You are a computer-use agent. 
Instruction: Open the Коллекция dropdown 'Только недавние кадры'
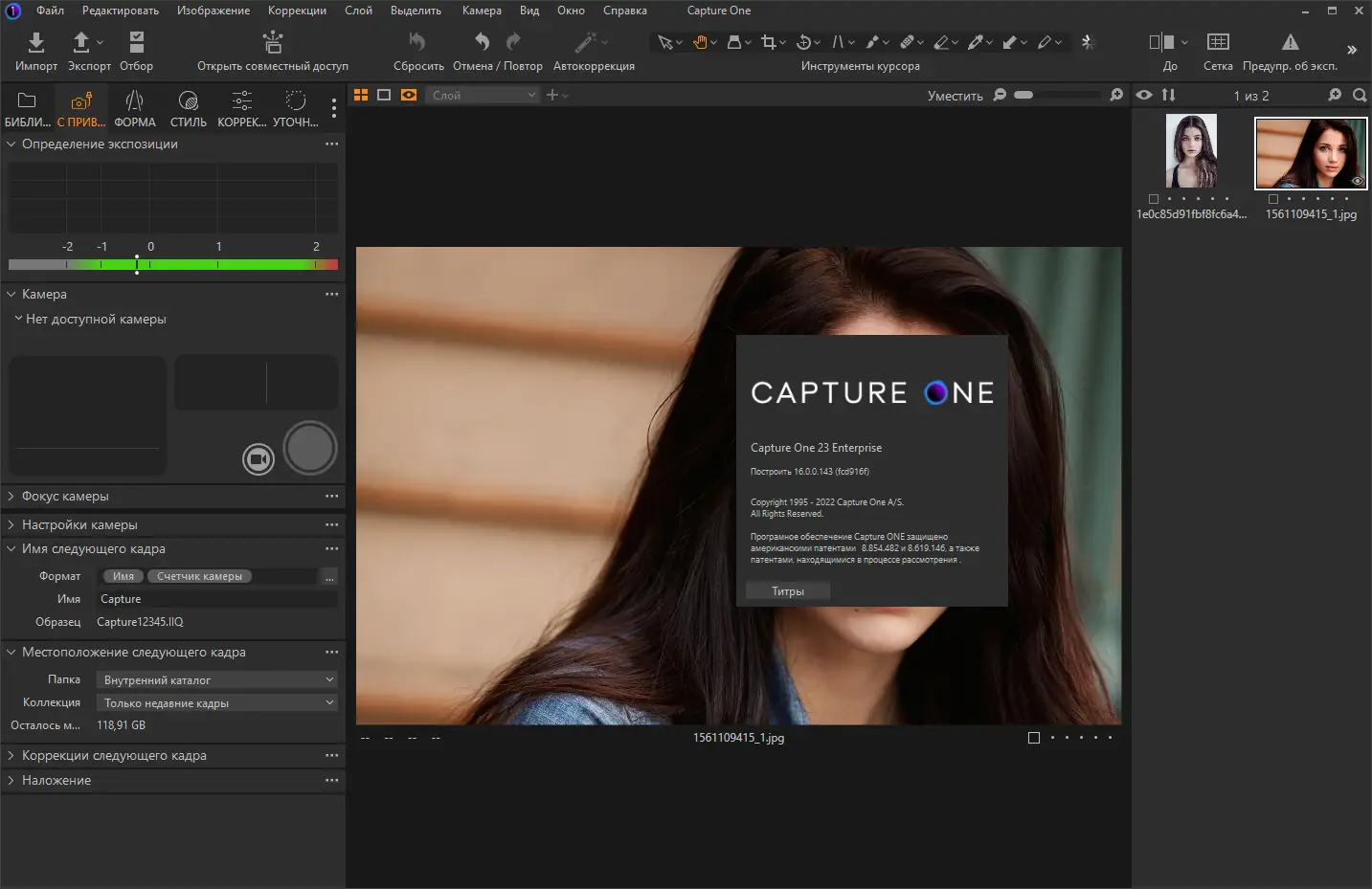point(217,702)
